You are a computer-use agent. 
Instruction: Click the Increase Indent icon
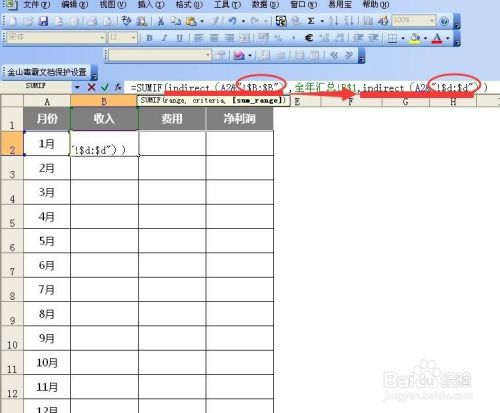(x=374, y=38)
